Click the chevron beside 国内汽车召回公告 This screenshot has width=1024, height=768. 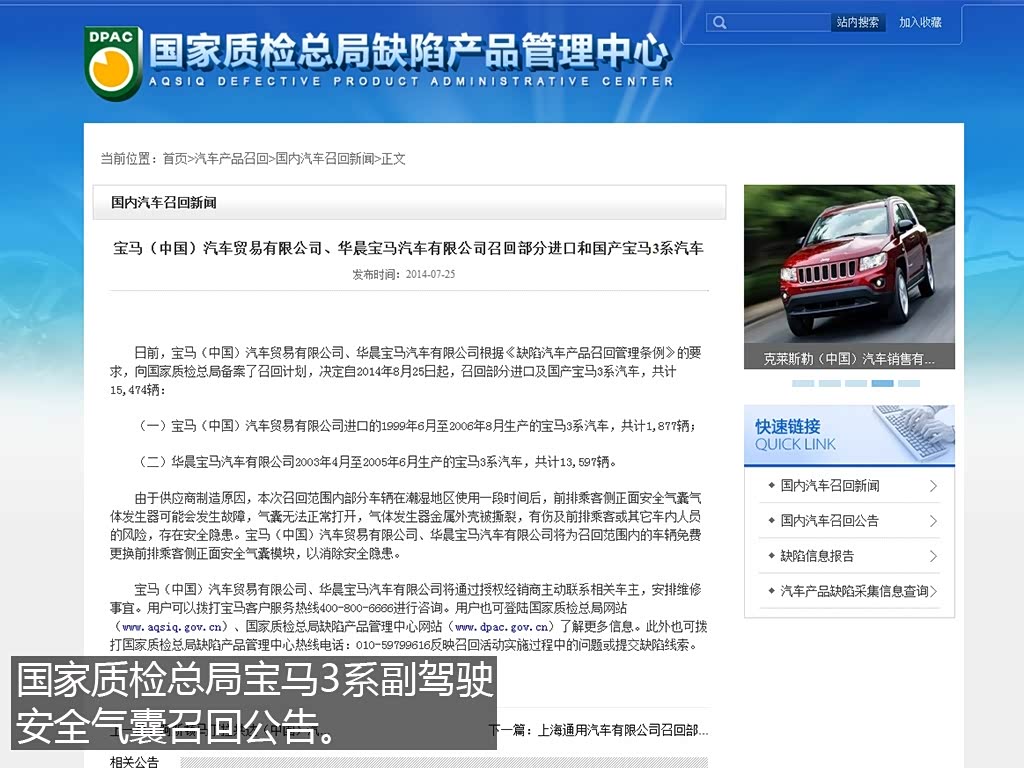click(933, 521)
